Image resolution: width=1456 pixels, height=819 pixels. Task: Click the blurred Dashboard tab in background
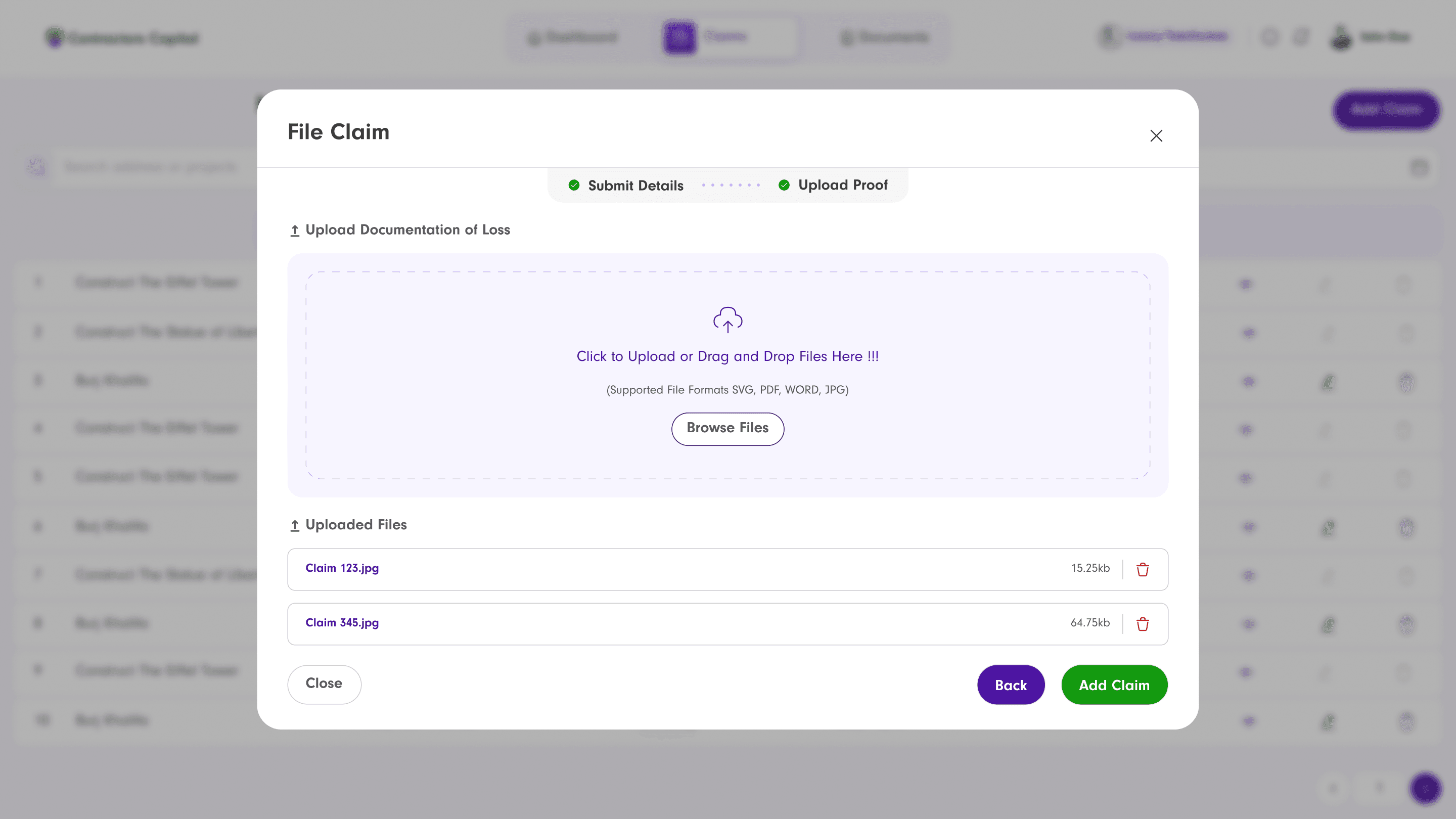[572, 37]
